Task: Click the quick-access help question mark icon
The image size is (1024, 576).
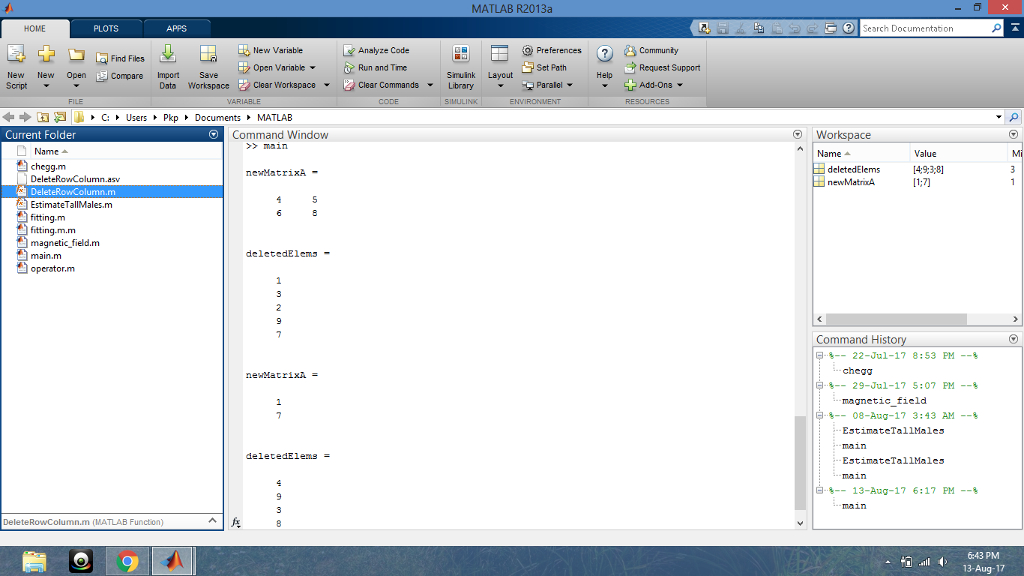Action: (x=848, y=28)
